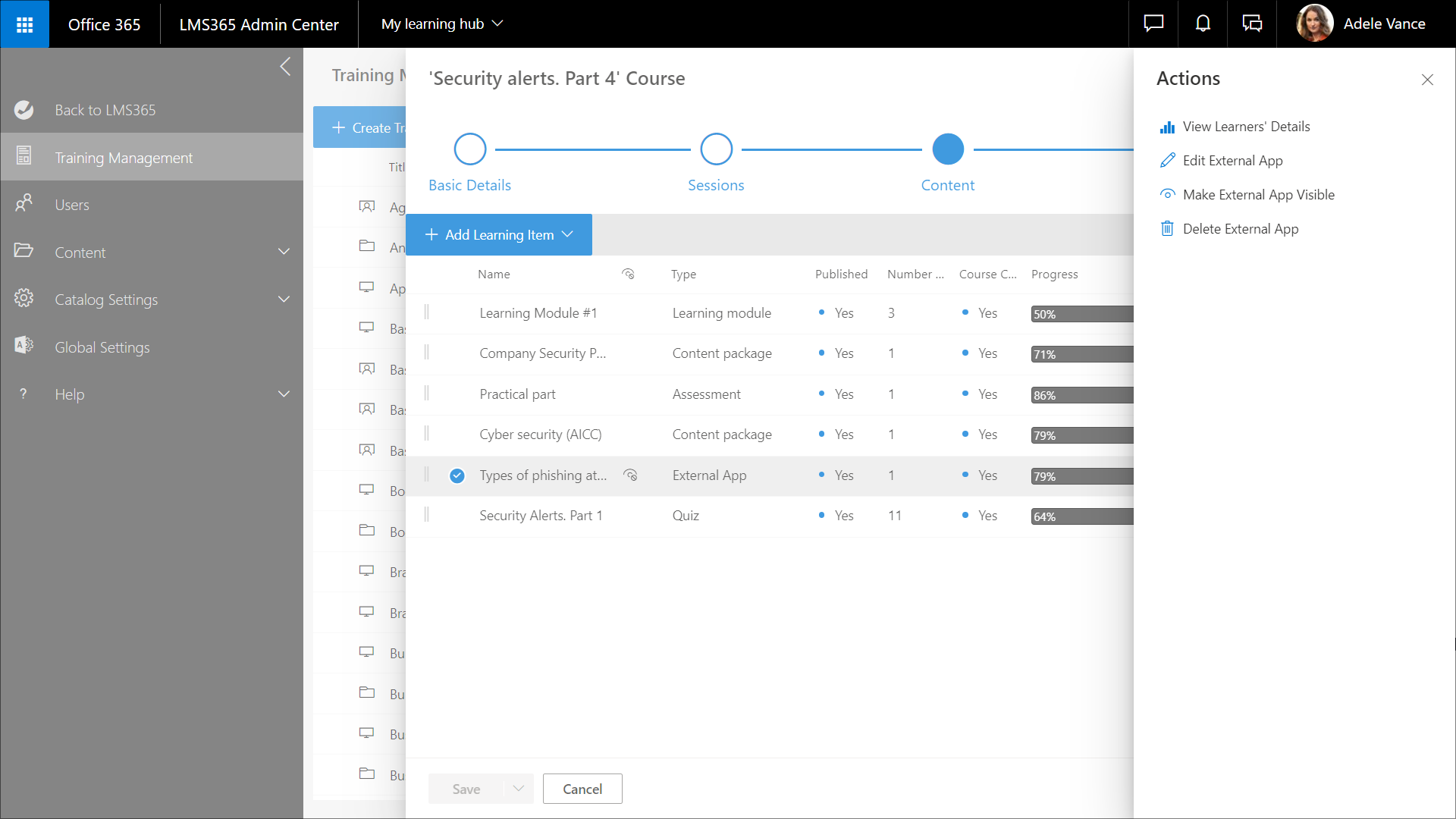Click View Learners' Details chart icon
The height and width of the screenshot is (819, 1456).
click(x=1167, y=127)
